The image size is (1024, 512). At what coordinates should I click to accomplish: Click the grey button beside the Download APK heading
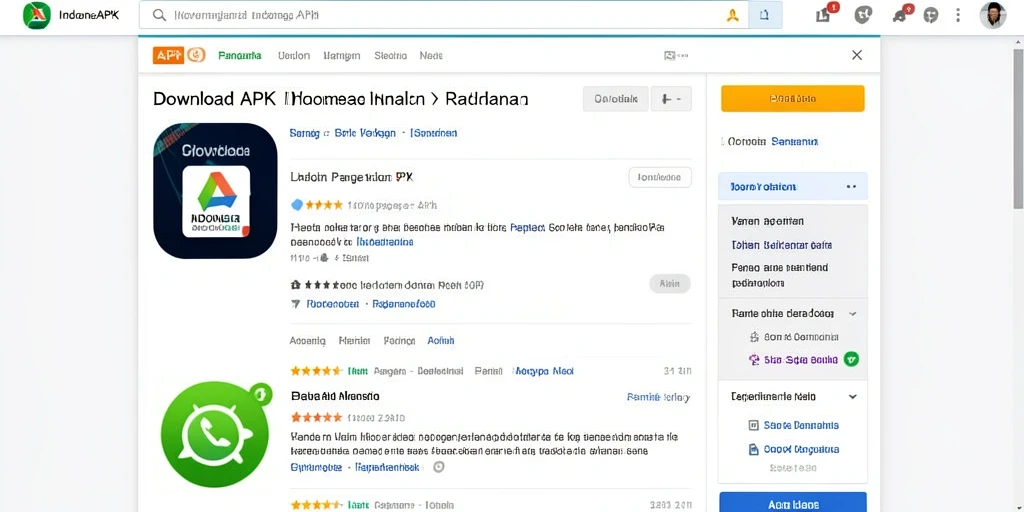click(x=615, y=99)
